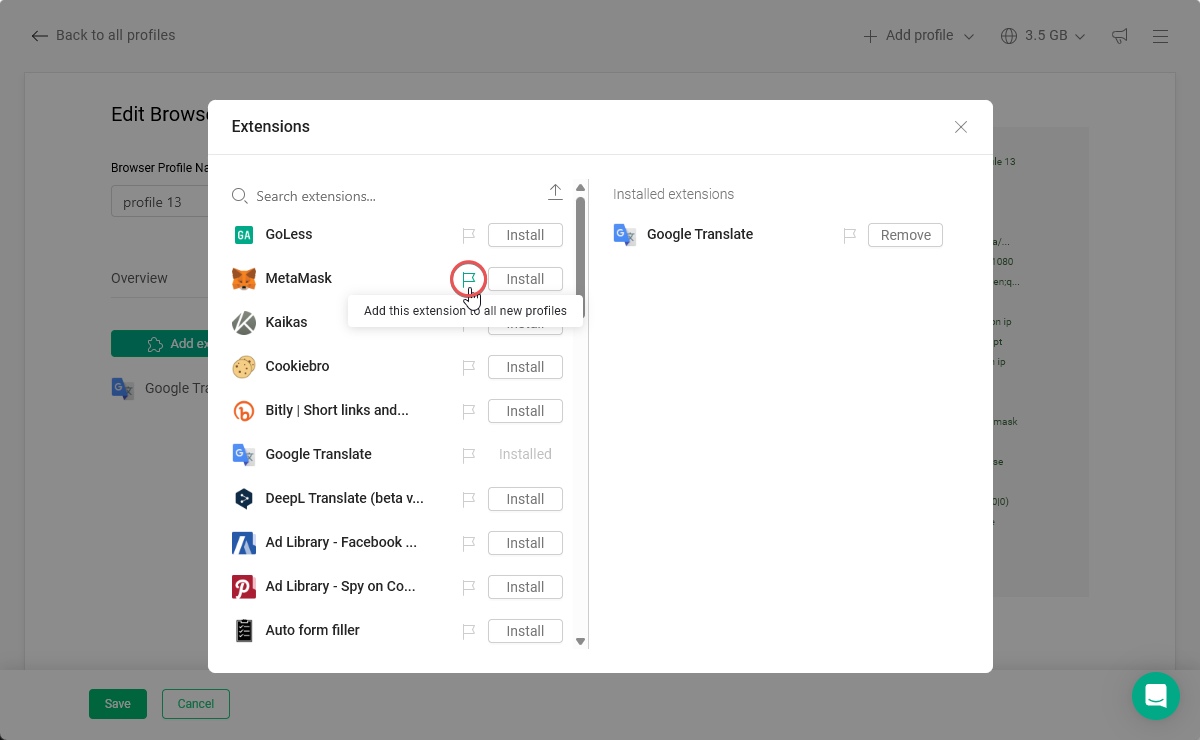Viewport: 1200px width, 740px height.
Task: Click Google Translate icon in extension list
Action: pos(244,455)
